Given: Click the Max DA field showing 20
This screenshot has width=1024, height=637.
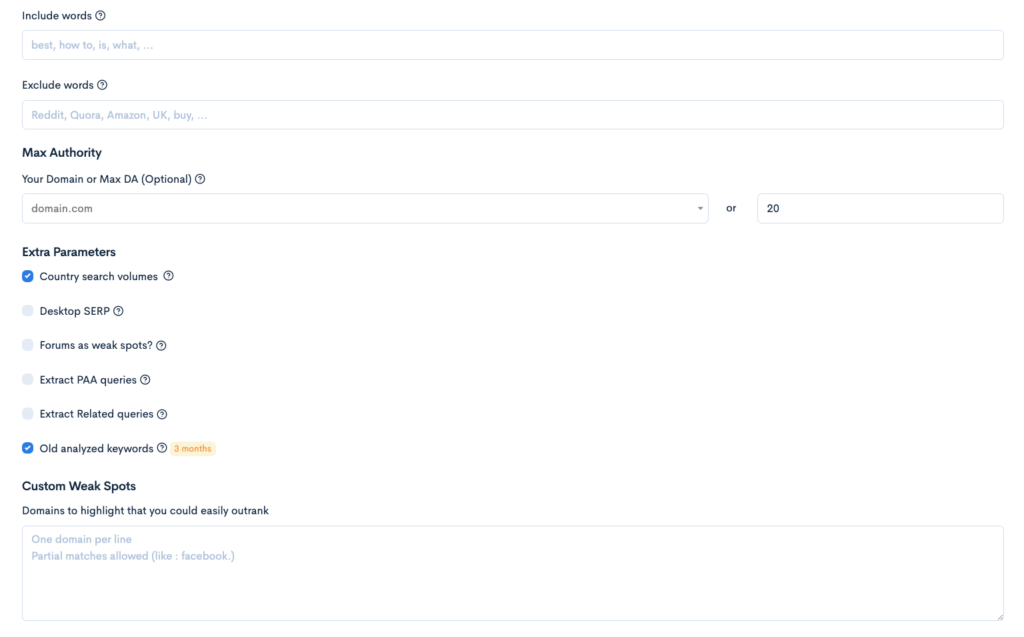Looking at the screenshot, I should coord(880,208).
